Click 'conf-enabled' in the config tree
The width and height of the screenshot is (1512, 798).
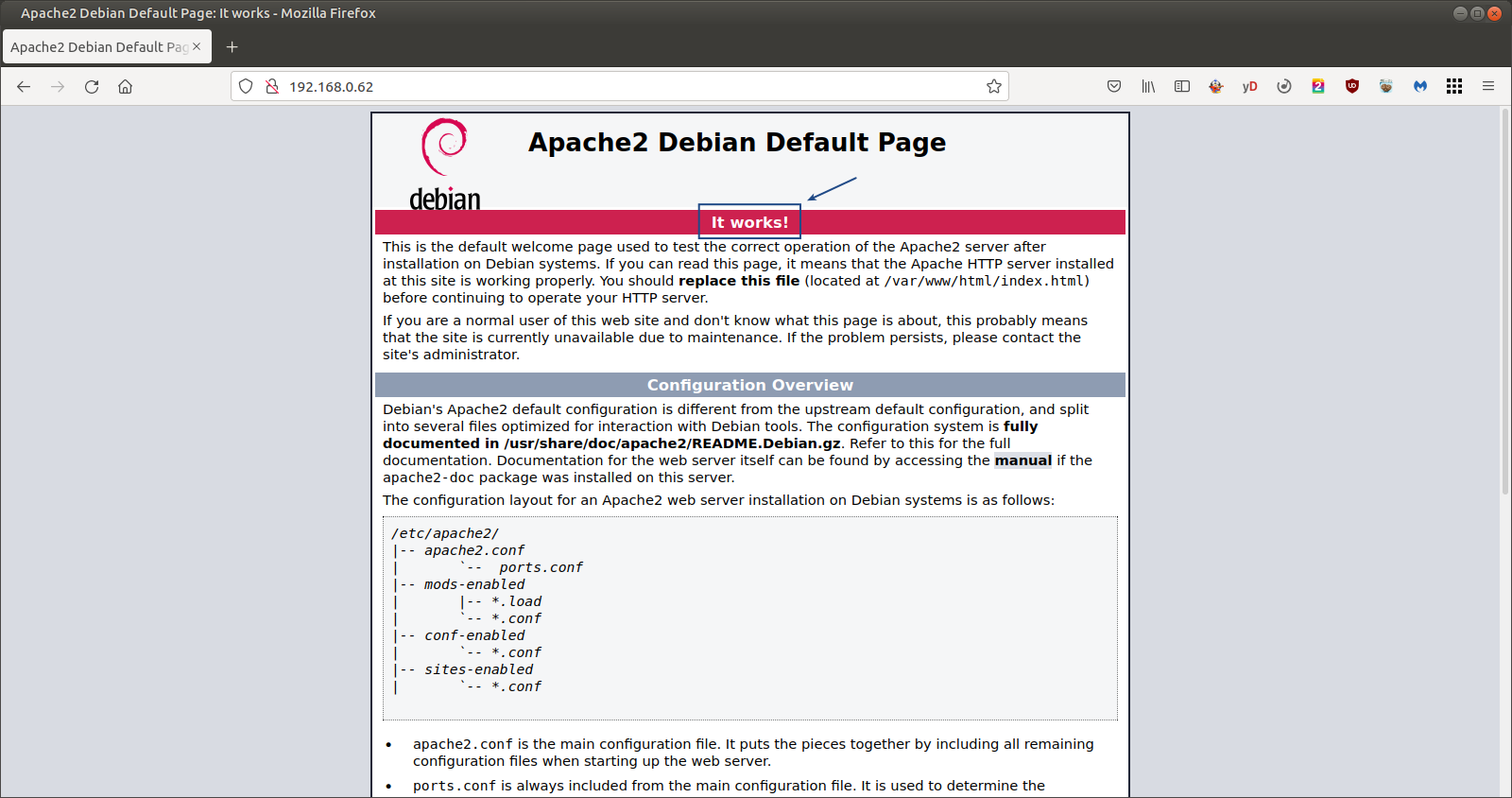pos(474,635)
